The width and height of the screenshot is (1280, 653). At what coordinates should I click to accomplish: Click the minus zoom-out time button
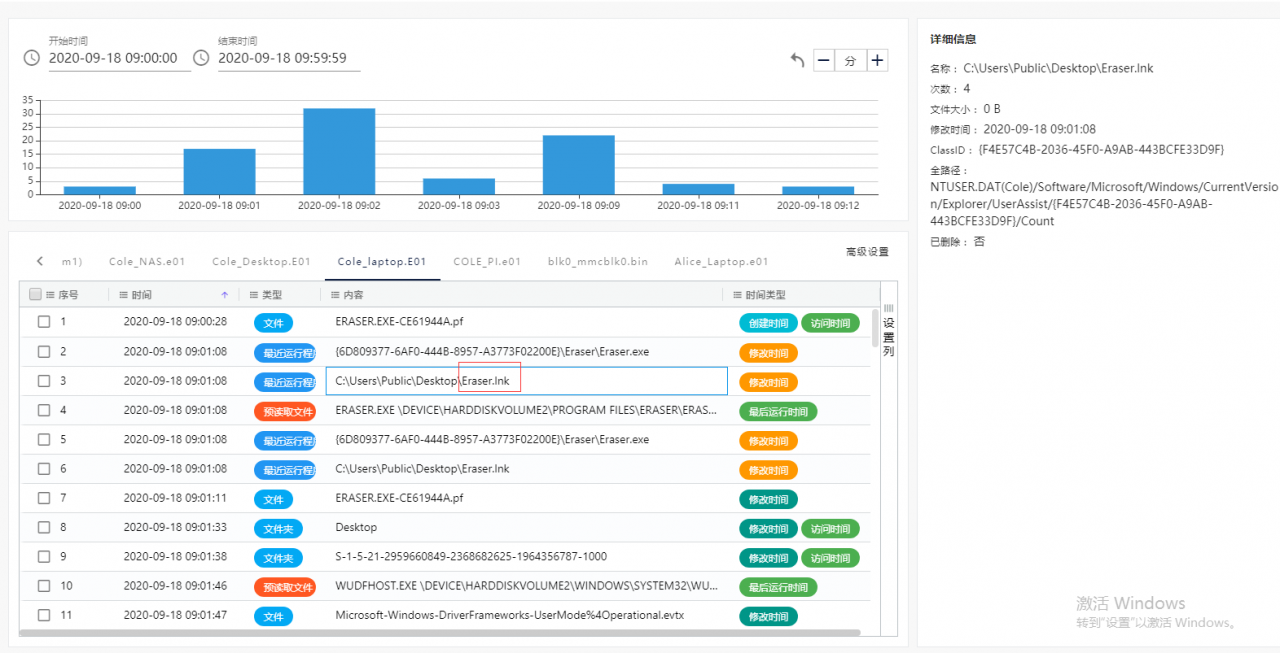823,60
